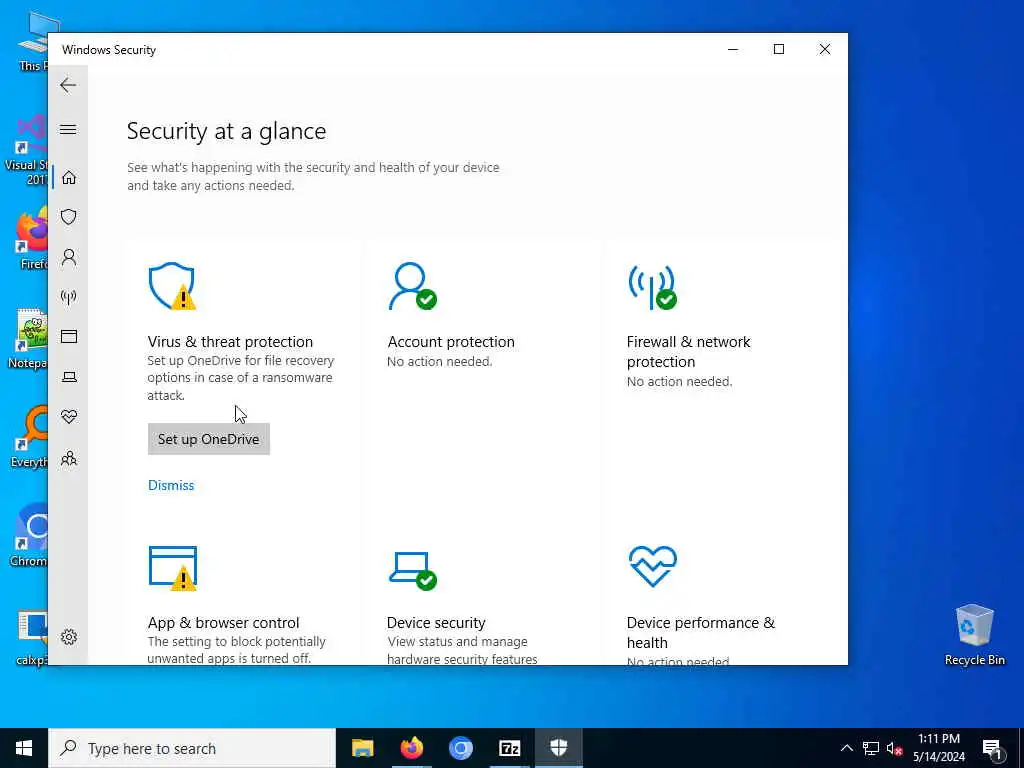1024x768 pixels.
Task: Open Device security laptop sidebar icon
Action: click(x=69, y=377)
